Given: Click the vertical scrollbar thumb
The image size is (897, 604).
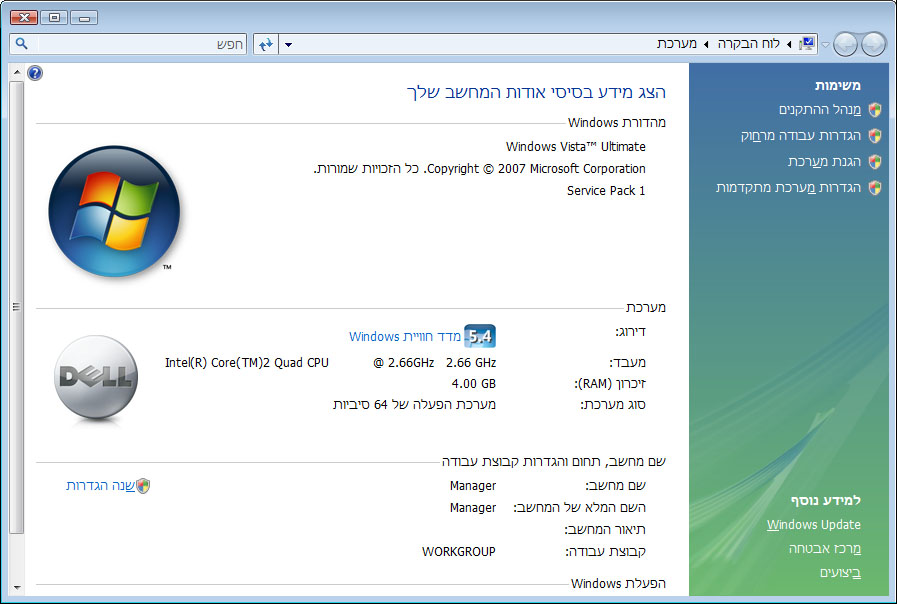Looking at the screenshot, I should tap(17, 307).
